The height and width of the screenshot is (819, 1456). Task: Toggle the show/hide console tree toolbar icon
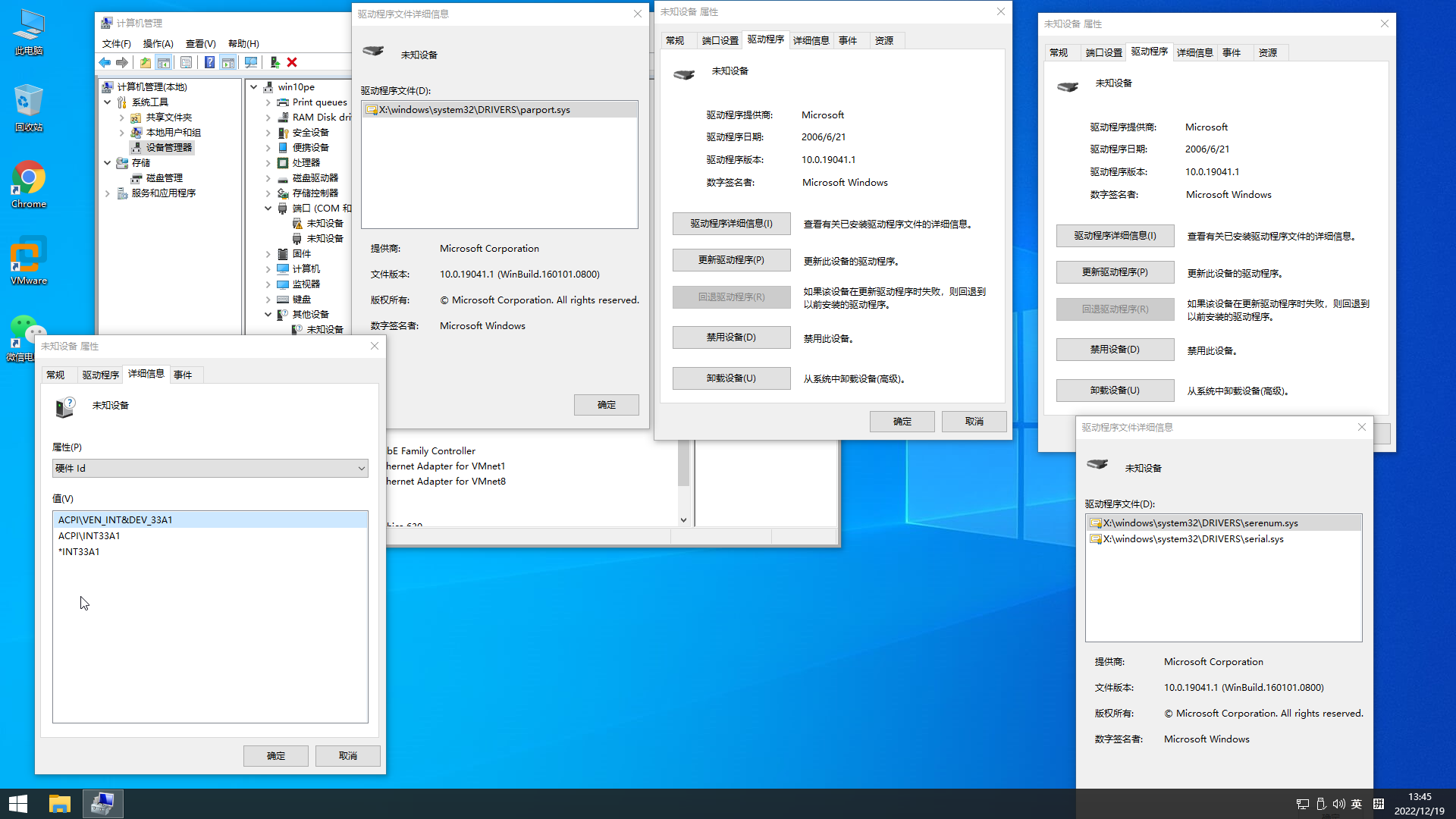pos(163,62)
